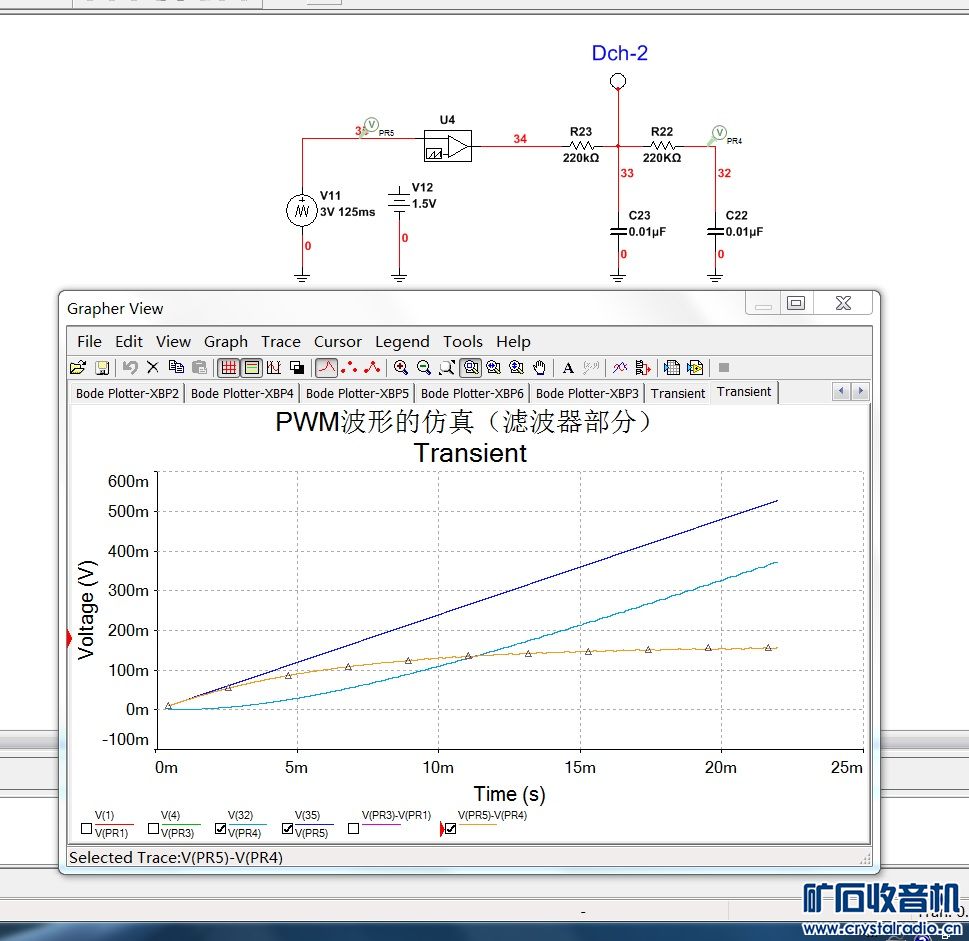Click the Zoom Area icon
Screen dimensions: 969x941
pos(447,368)
